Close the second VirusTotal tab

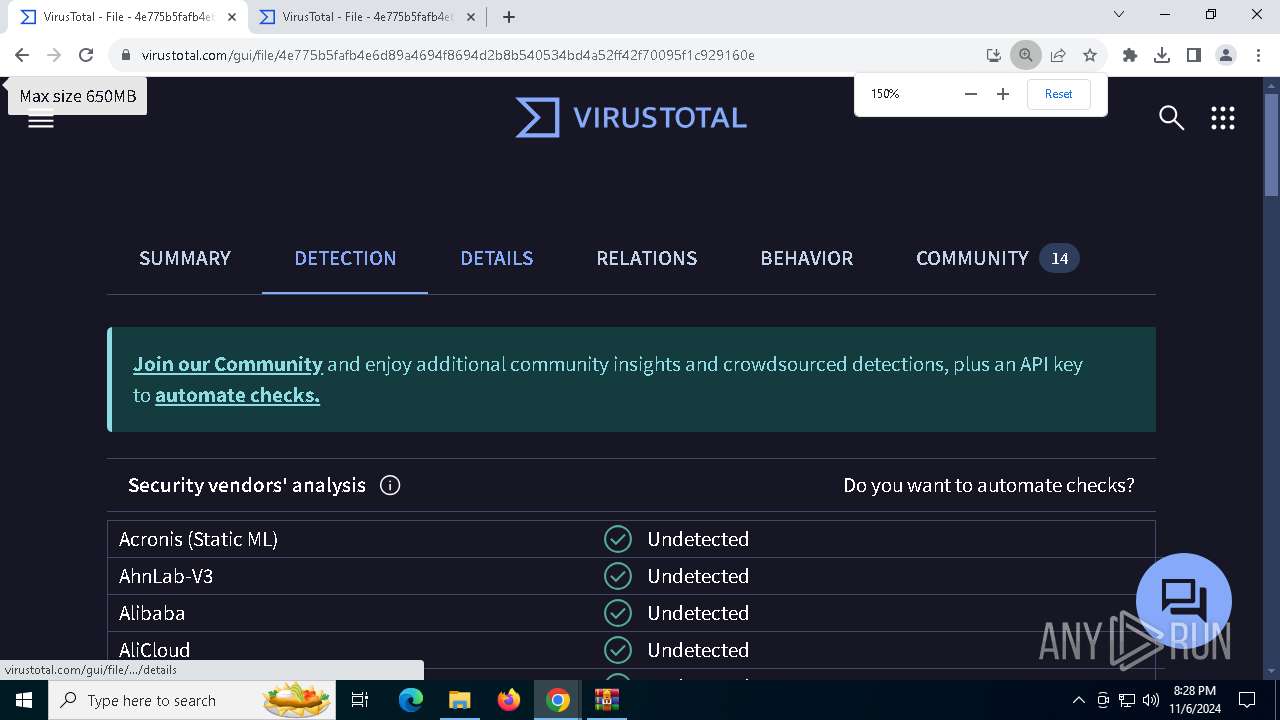coord(472,16)
